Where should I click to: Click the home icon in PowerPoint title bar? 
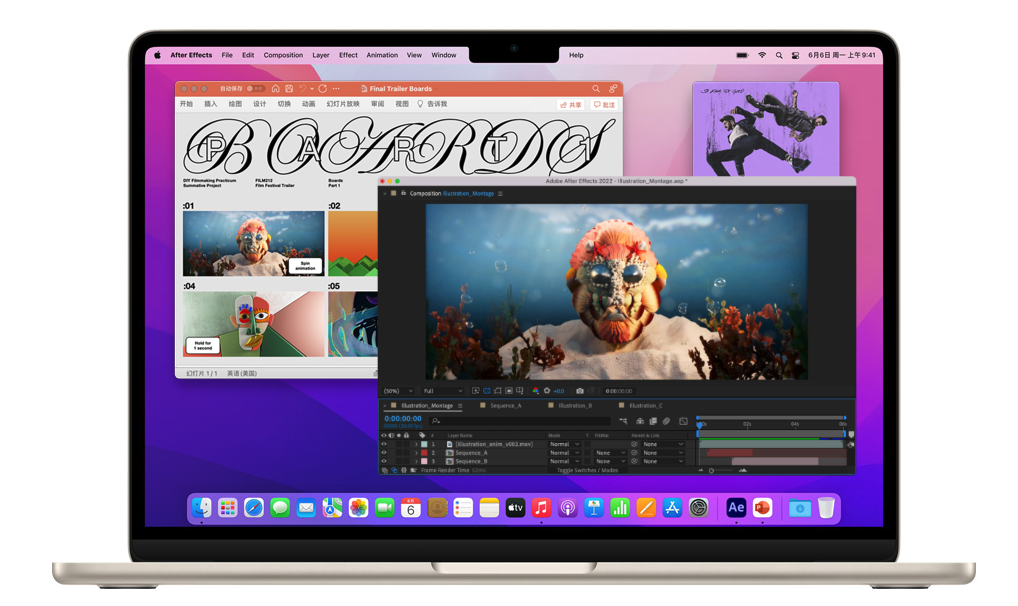pyautogui.click(x=275, y=88)
